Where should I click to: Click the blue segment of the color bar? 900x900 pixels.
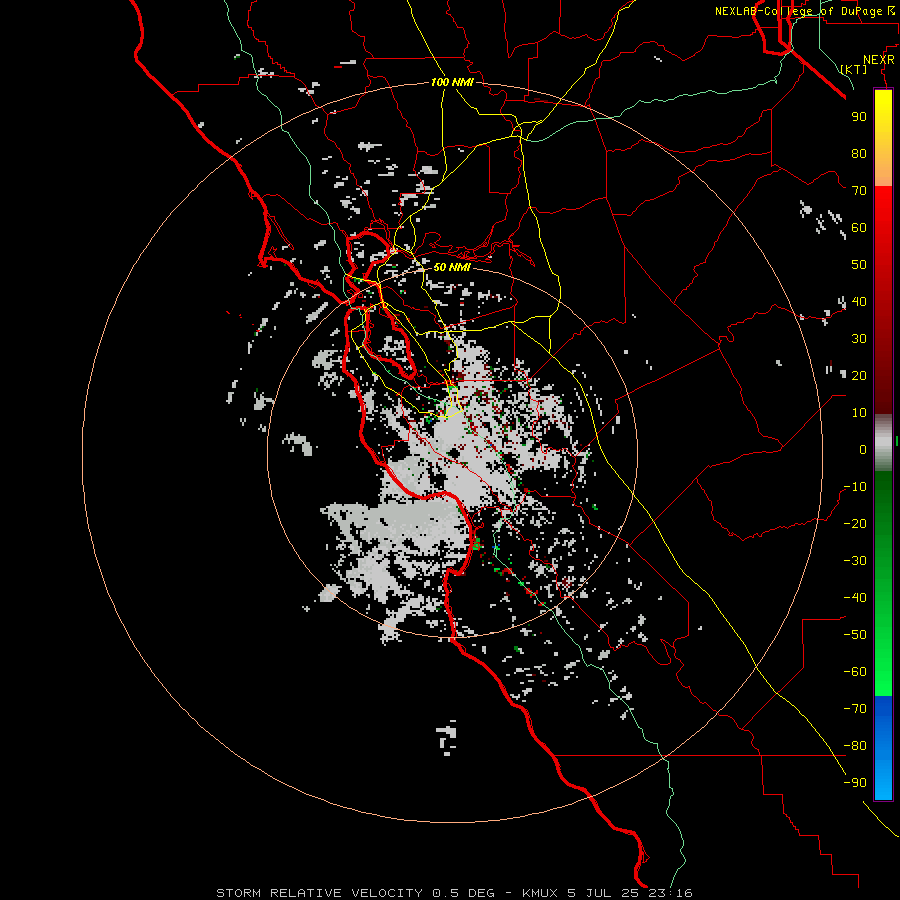[x=883, y=747]
